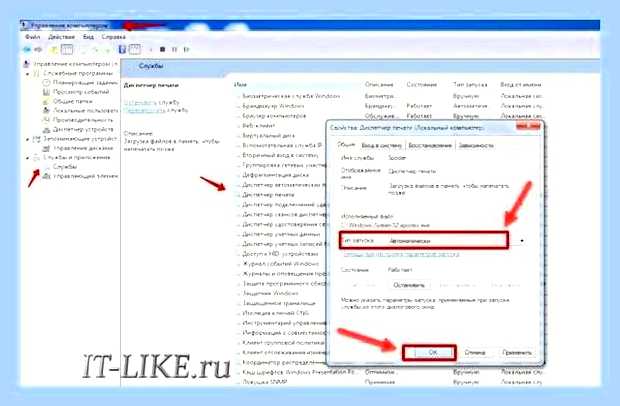Select the Защитник Windows service
The width and height of the screenshot is (620, 406).
point(270,293)
